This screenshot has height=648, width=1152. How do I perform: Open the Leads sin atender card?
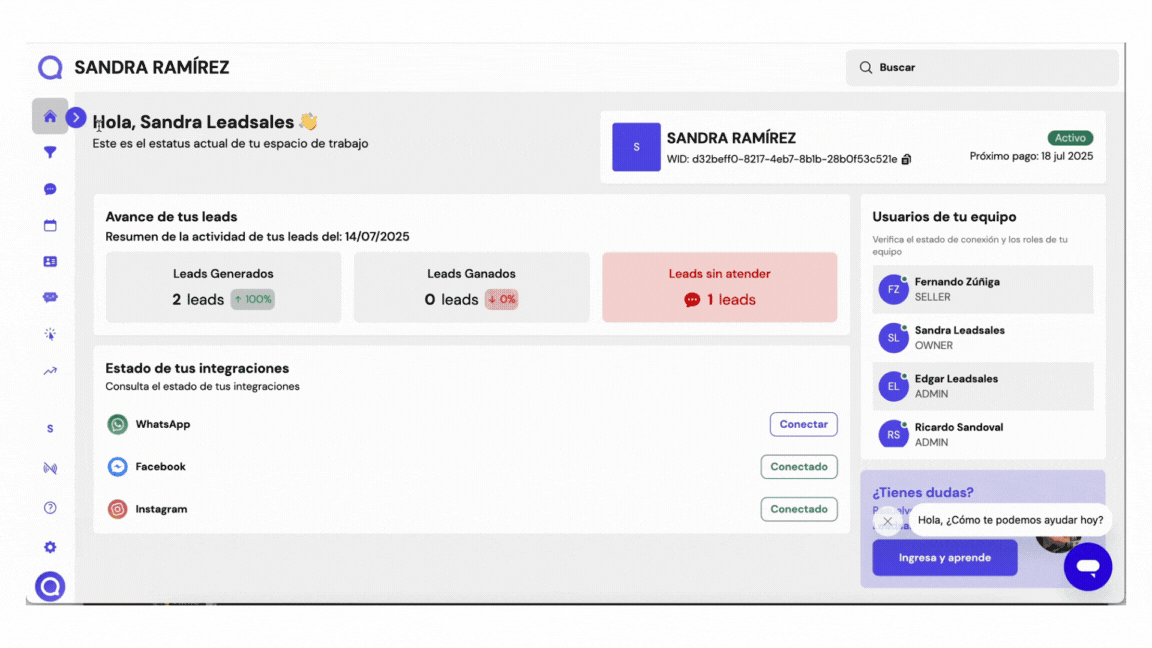pyautogui.click(x=719, y=287)
